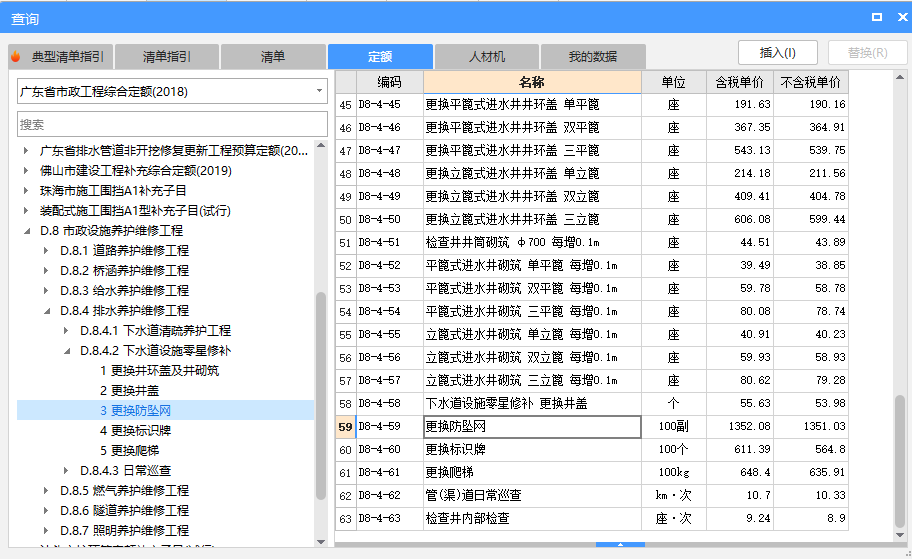Screen dimensions: 912x559
Task: Open the 广东省市政工程综合定额(2018) dropdown
Action: [x=319, y=91]
